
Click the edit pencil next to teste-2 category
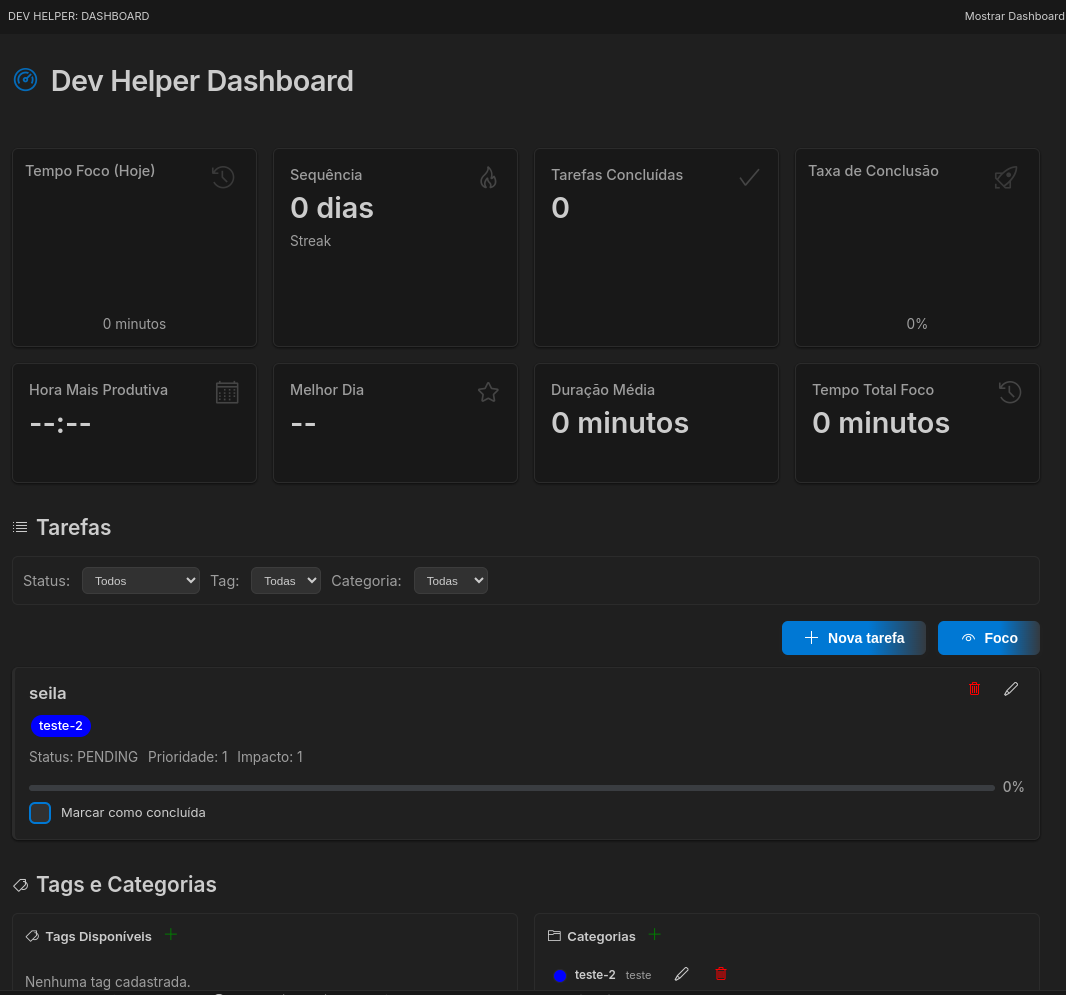pos(681,973)
